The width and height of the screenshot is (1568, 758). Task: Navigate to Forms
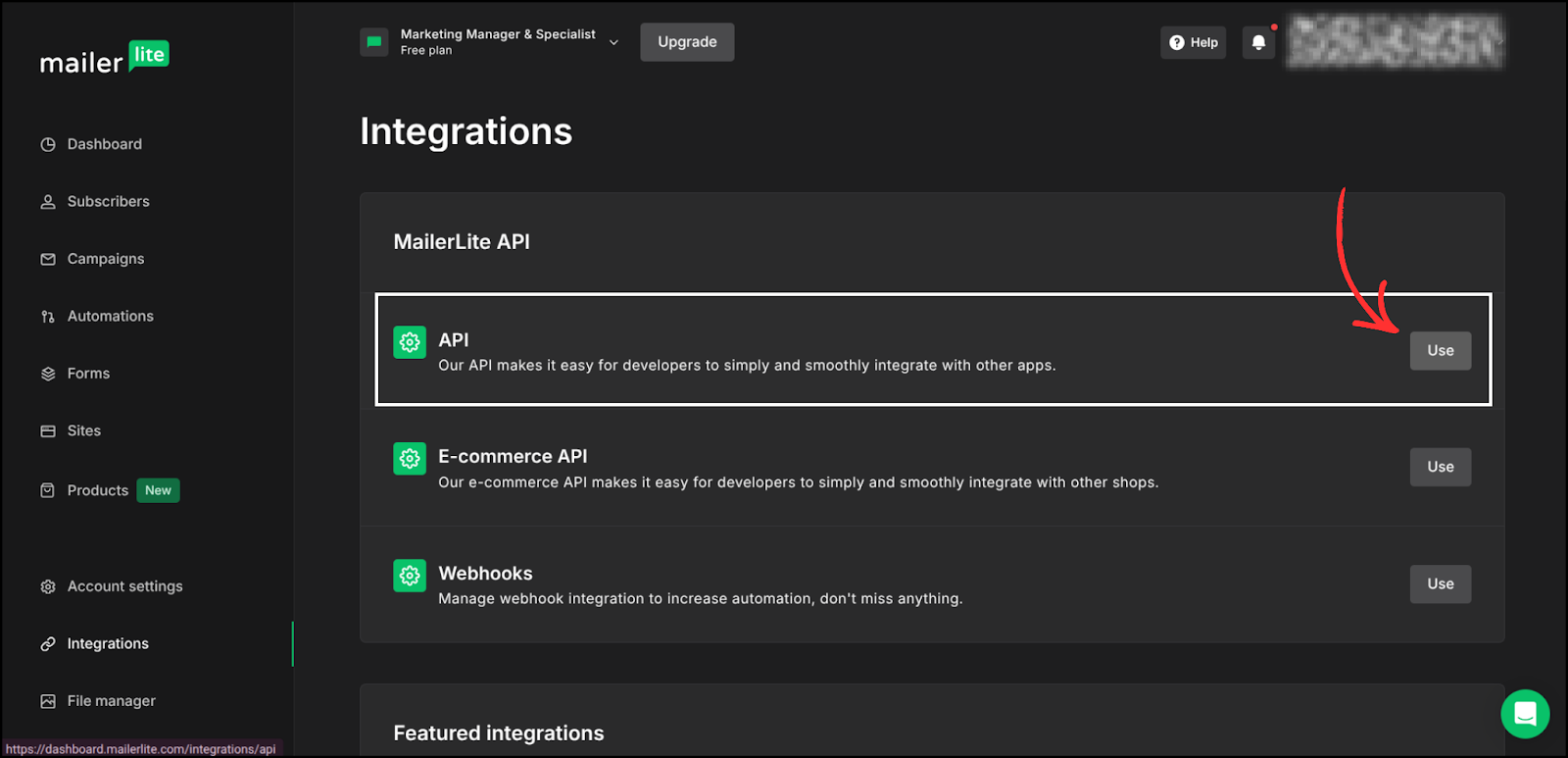tap(88, 374)
